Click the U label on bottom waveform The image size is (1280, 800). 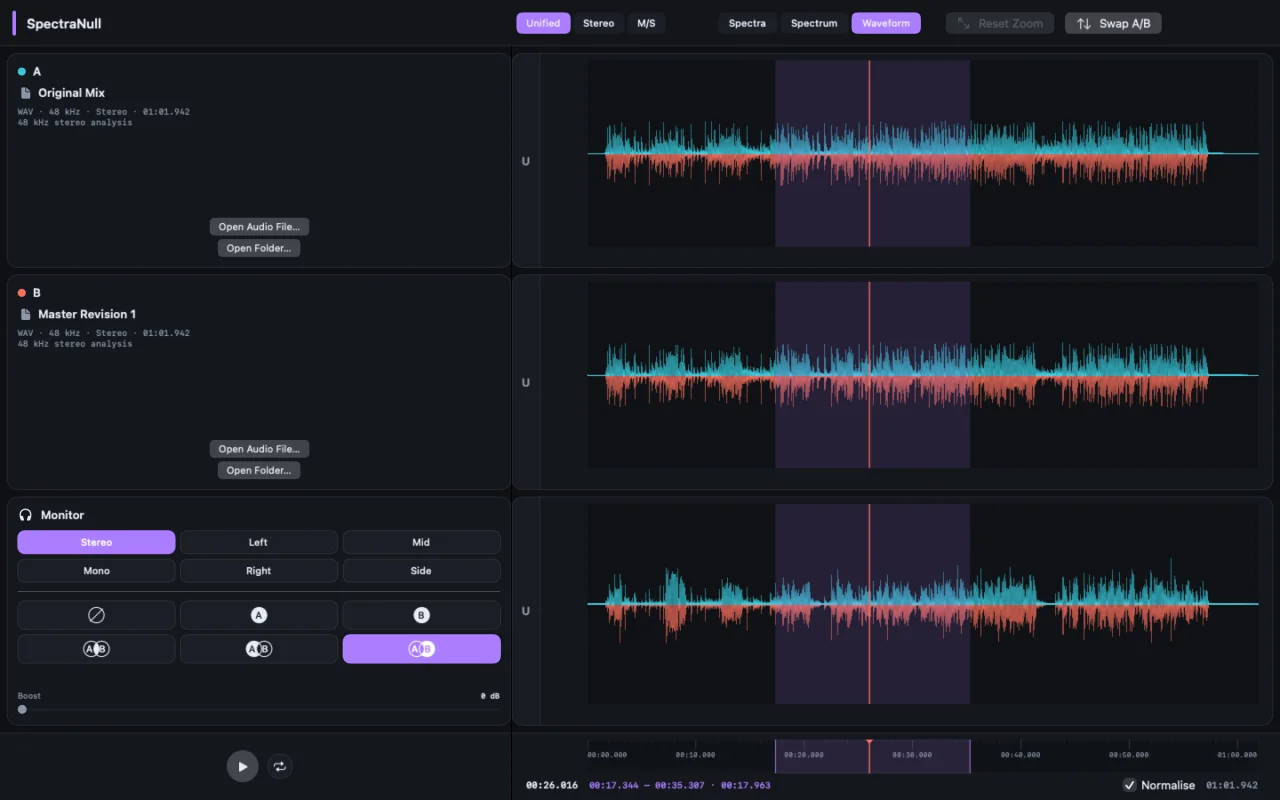pyautogui.click(x=526, y=611)
